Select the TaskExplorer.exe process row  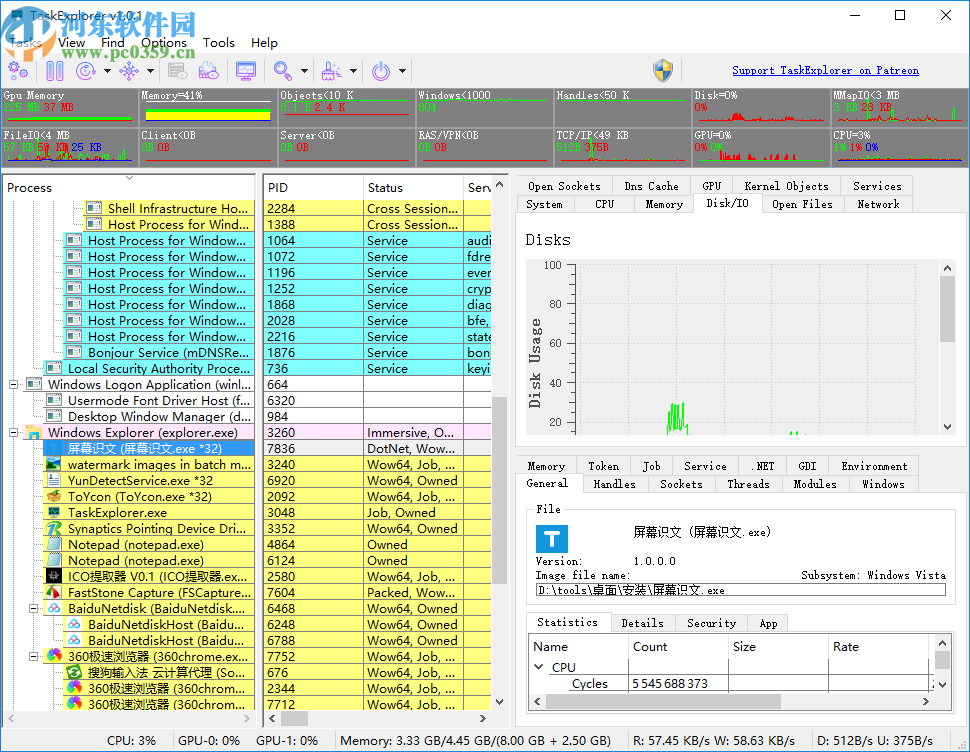[117, 513]
